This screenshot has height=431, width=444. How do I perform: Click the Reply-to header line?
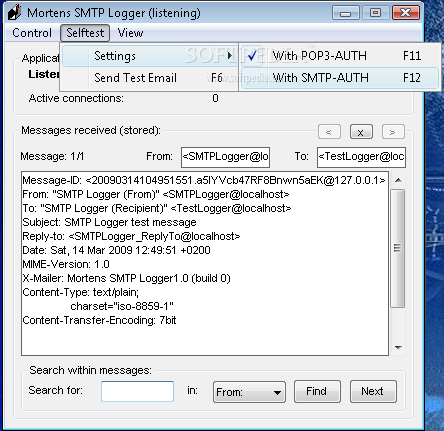click(x=131, y=236)
